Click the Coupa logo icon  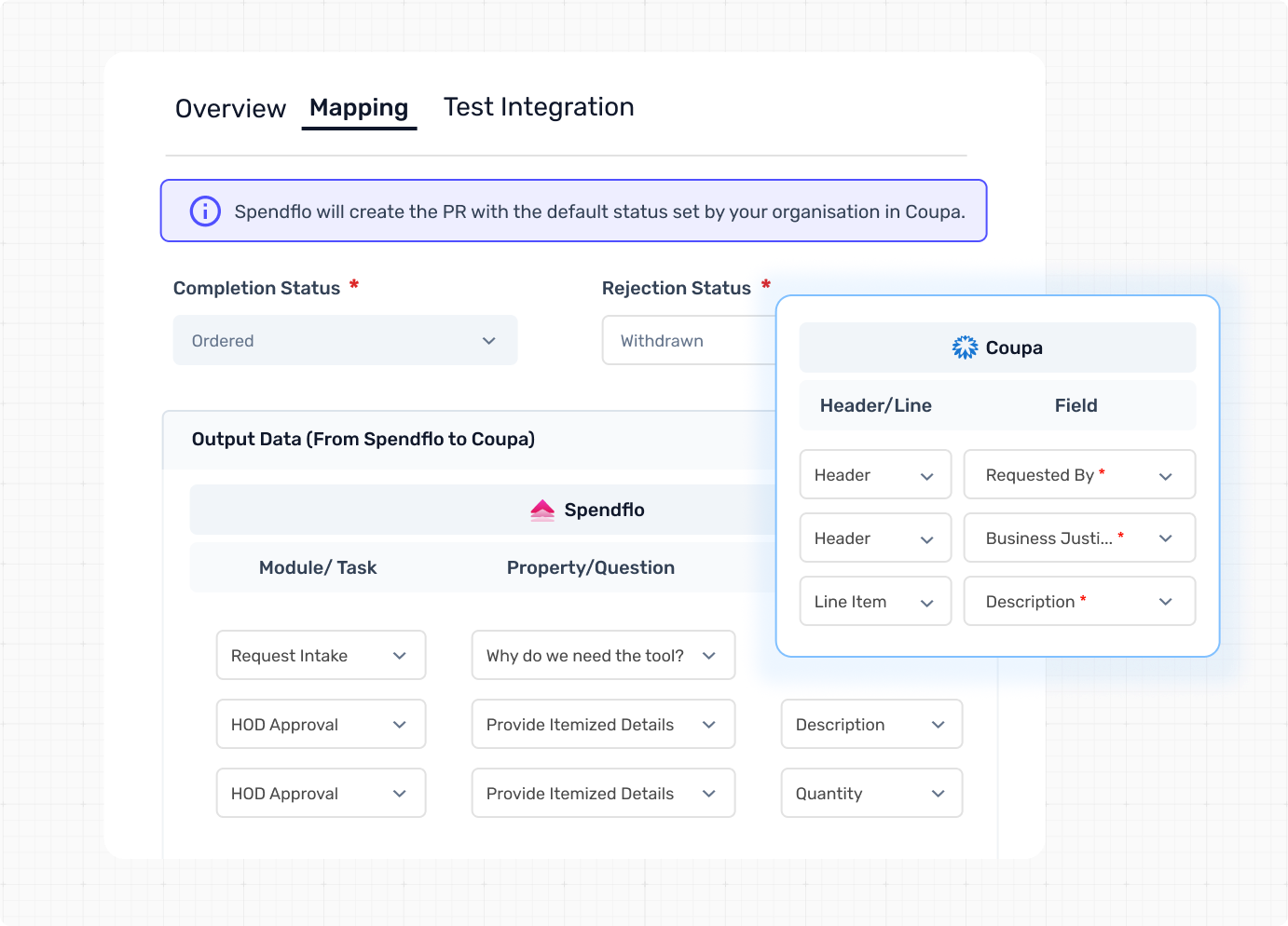pos(965,347)
